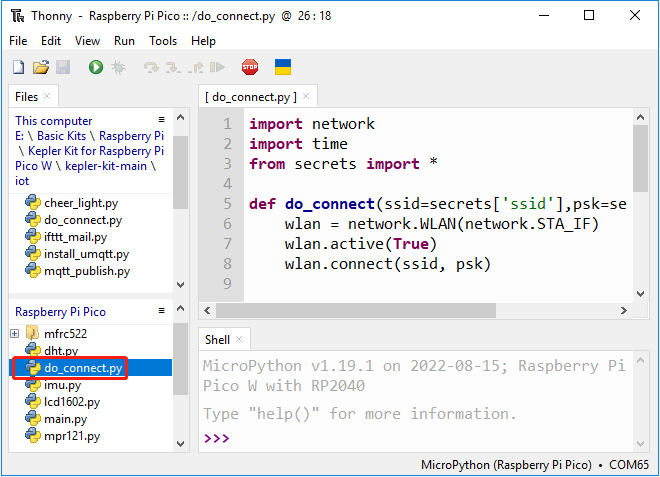The height and width of the screenshot is (477, 660).
Task: Open the Run menu
Action: 124,41
